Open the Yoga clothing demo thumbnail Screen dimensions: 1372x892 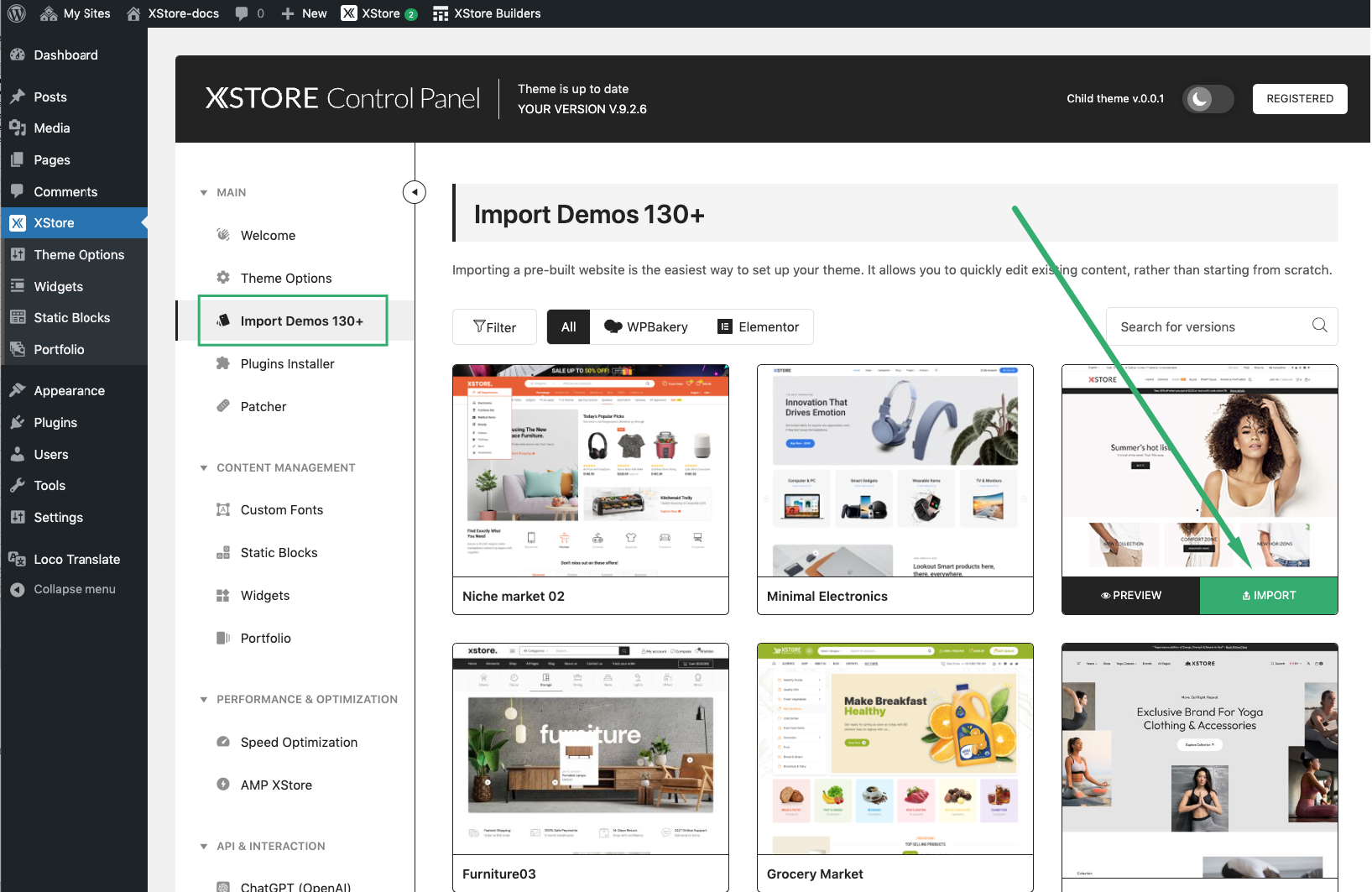pos(1200,761)
